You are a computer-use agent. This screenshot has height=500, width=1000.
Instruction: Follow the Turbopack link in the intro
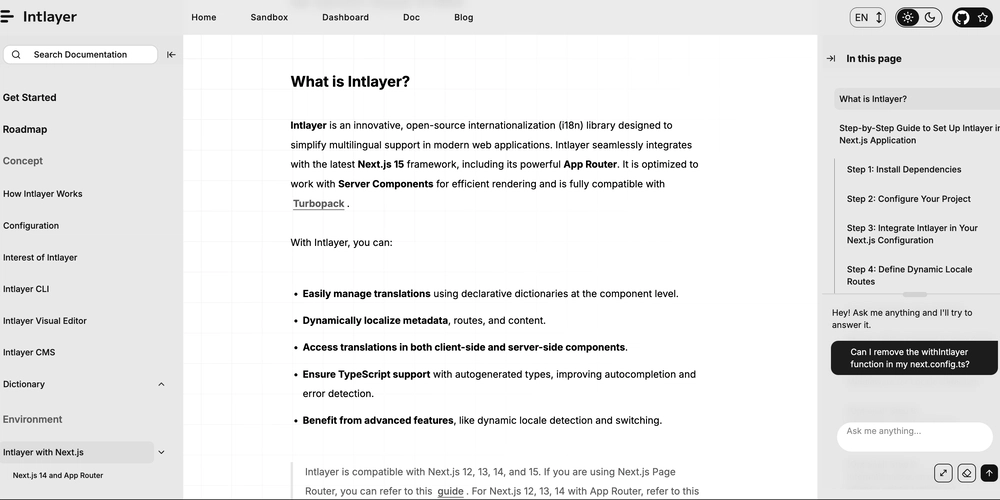(x=318, y=203)
